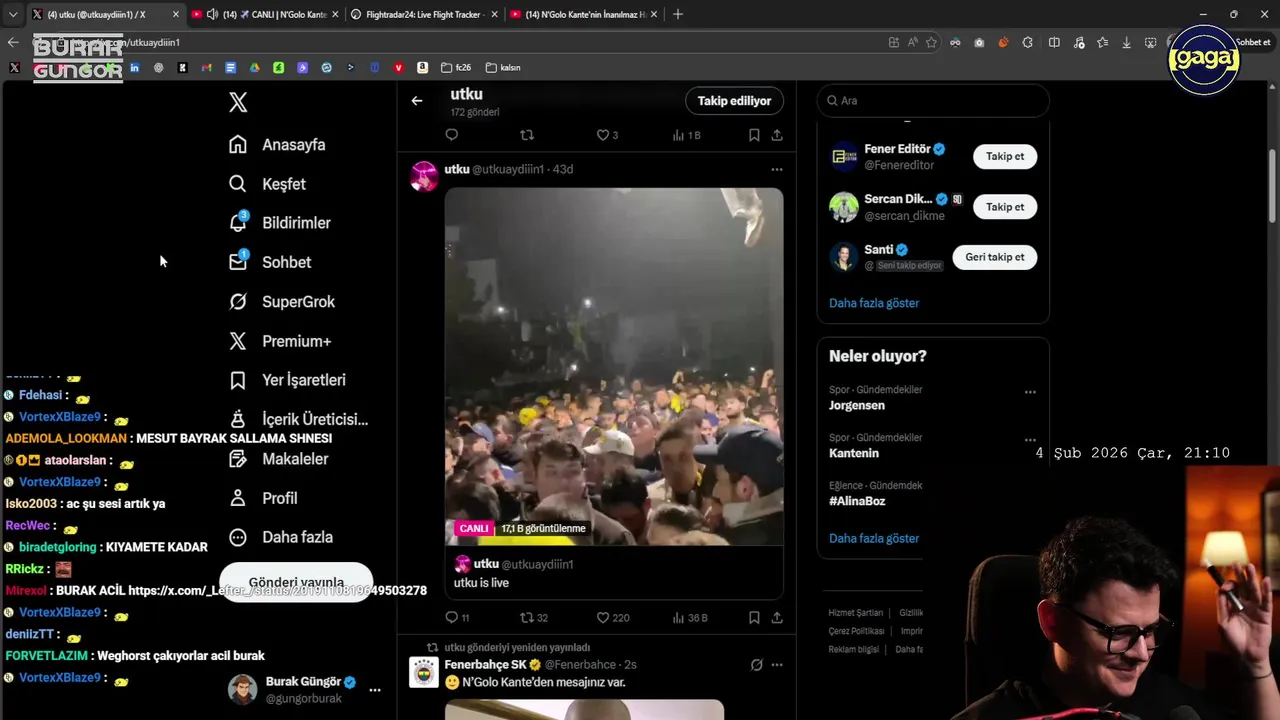Toggle split screen in the browser toolbar

[x=1054, y=42]
